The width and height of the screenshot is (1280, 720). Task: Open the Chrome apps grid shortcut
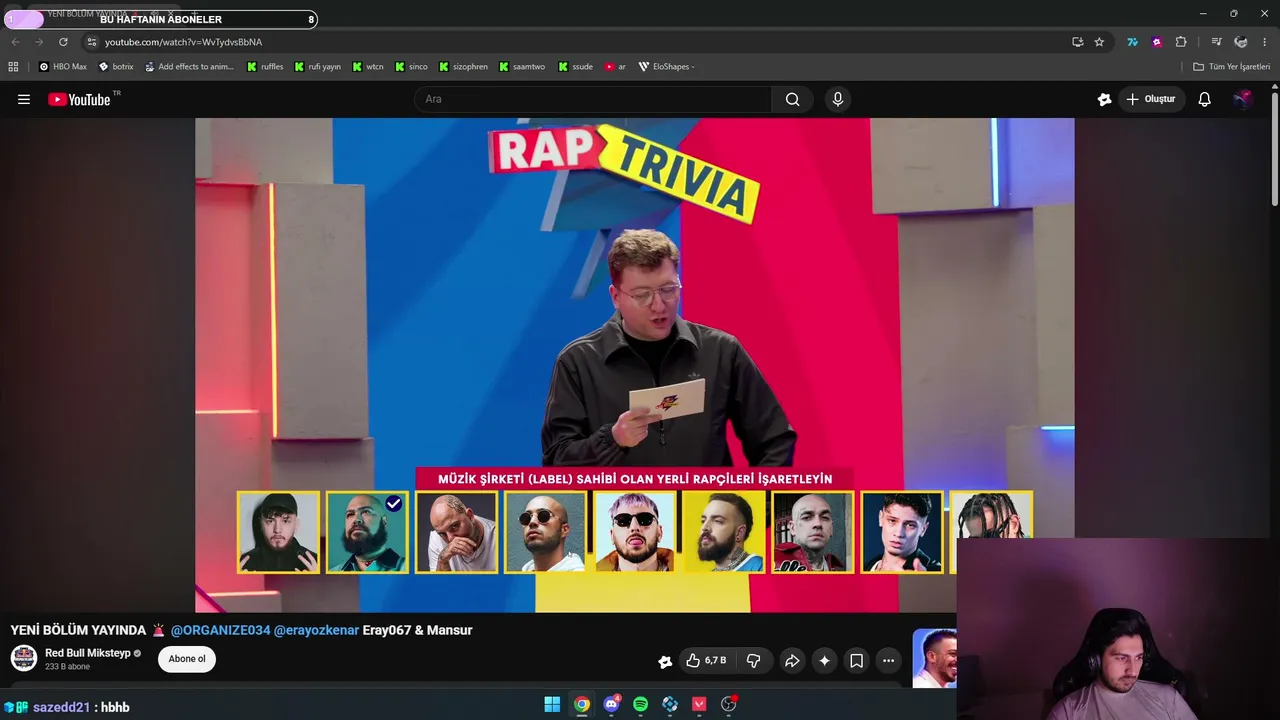(13, 67)
